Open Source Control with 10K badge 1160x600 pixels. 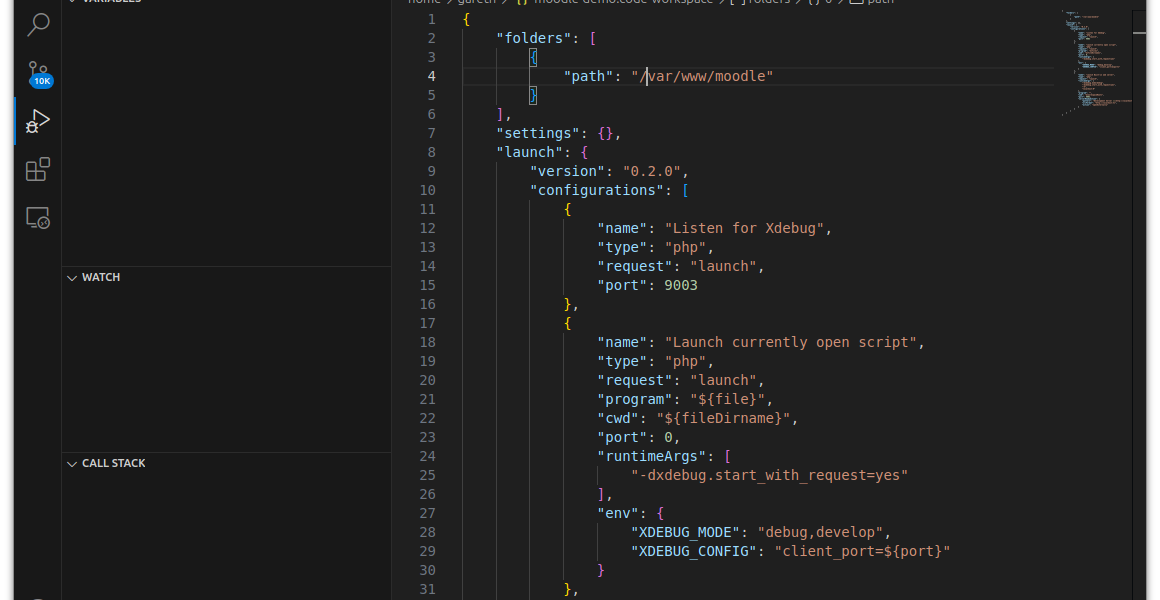coord(38,73)
